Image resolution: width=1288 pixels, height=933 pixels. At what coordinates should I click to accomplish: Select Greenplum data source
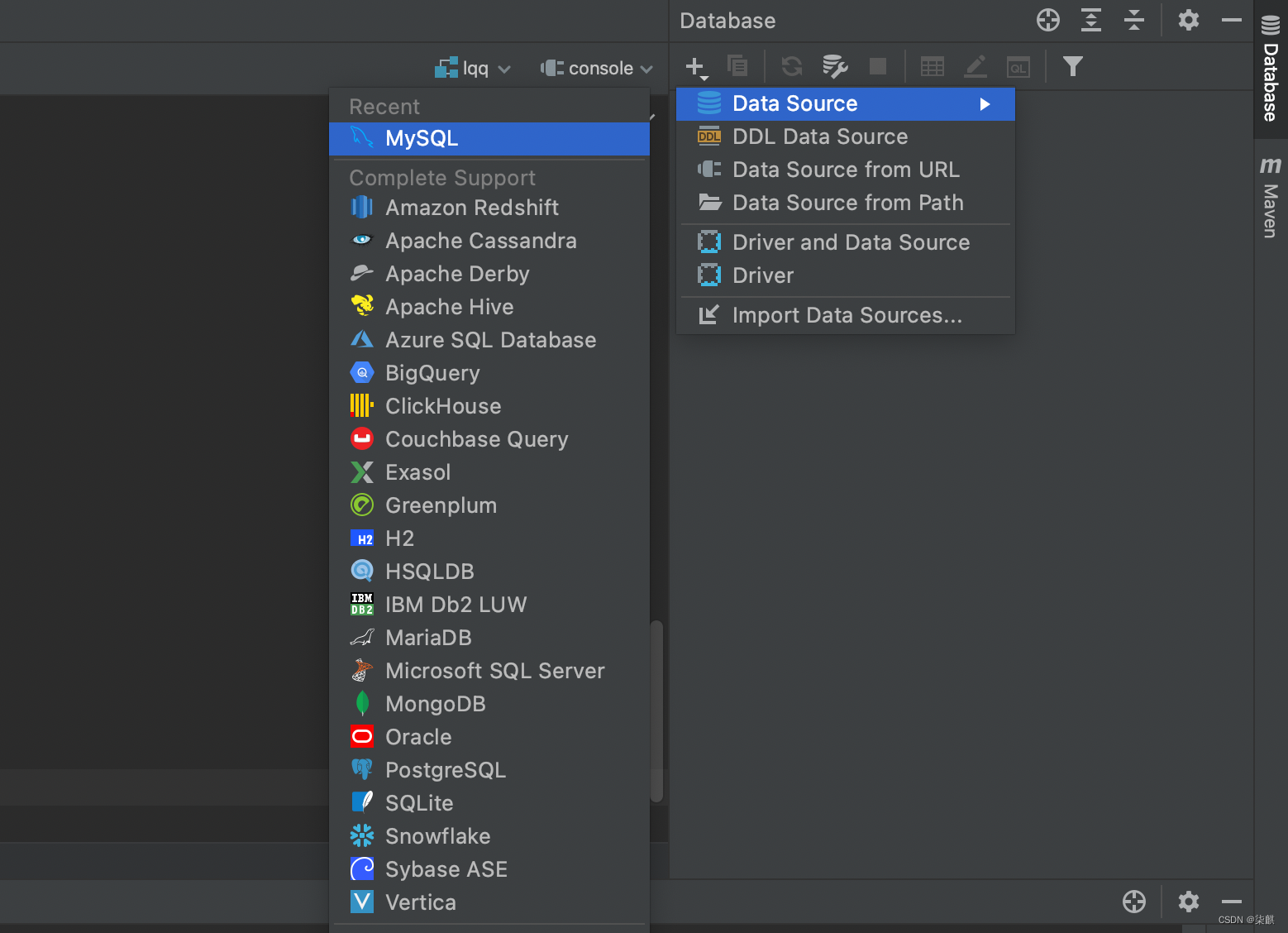tap(489, 505)
